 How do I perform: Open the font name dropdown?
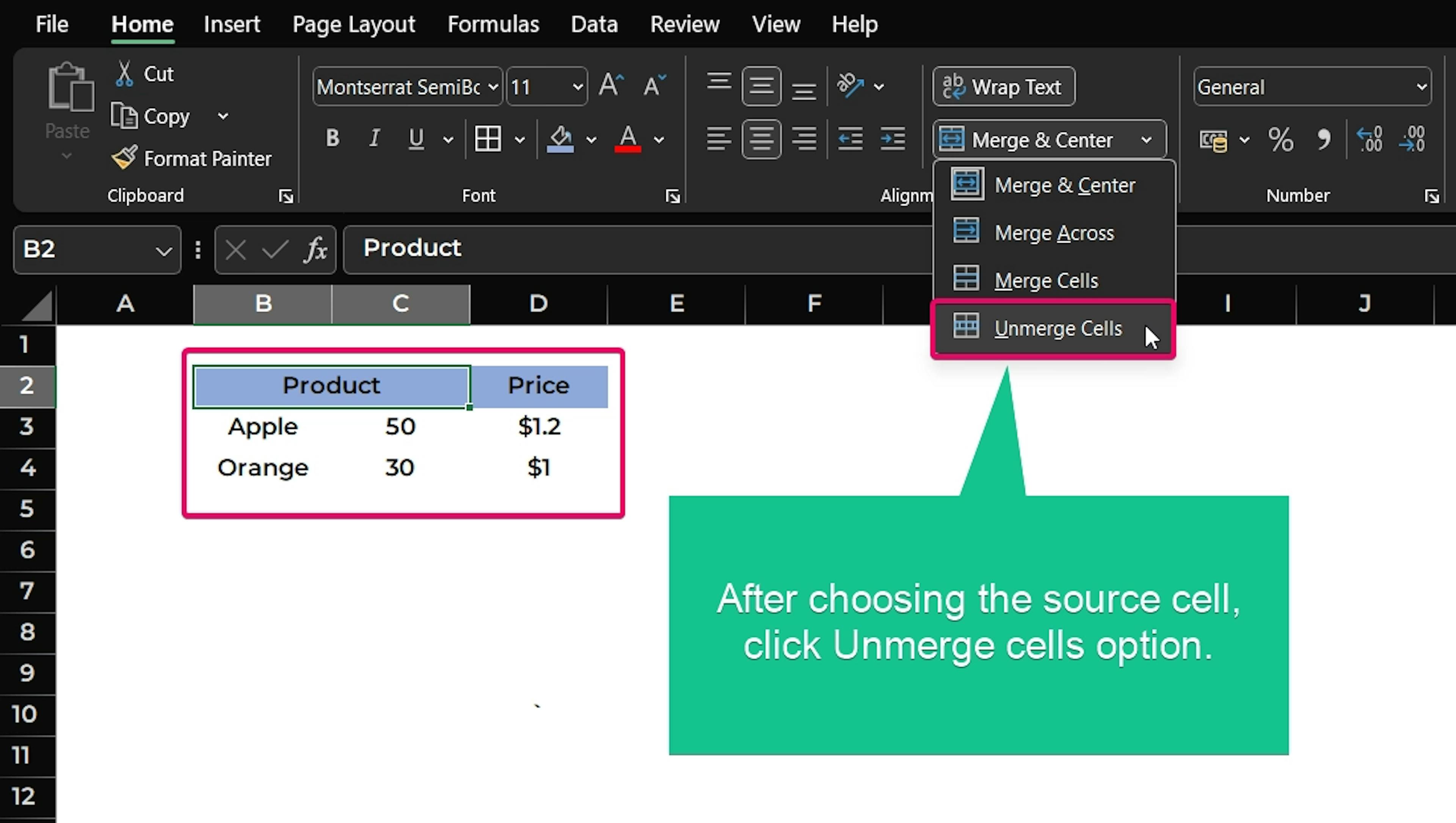493,87
